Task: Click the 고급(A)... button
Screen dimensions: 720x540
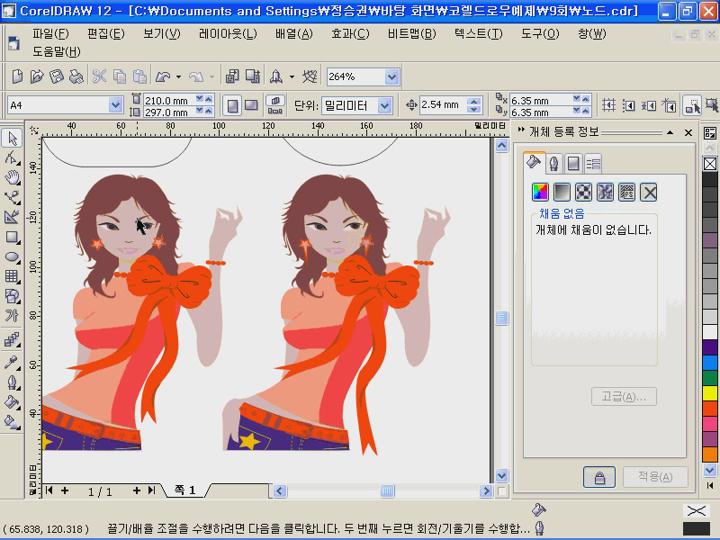Action: click(624, 397)
